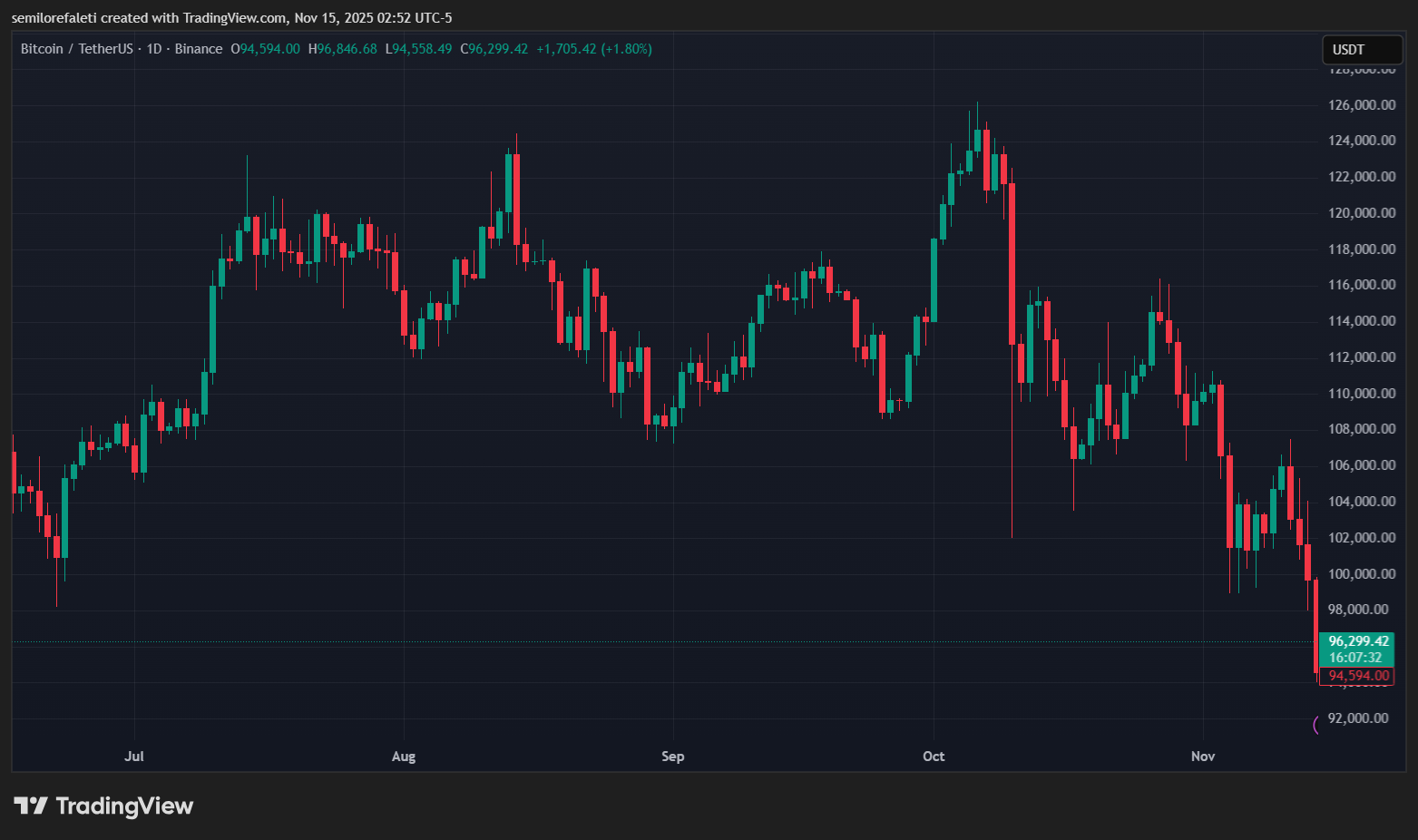The height and width of the screenshot is (840, 1418).
Task: Click the green close price label 96,299.42
Action: pos(1357,640)
